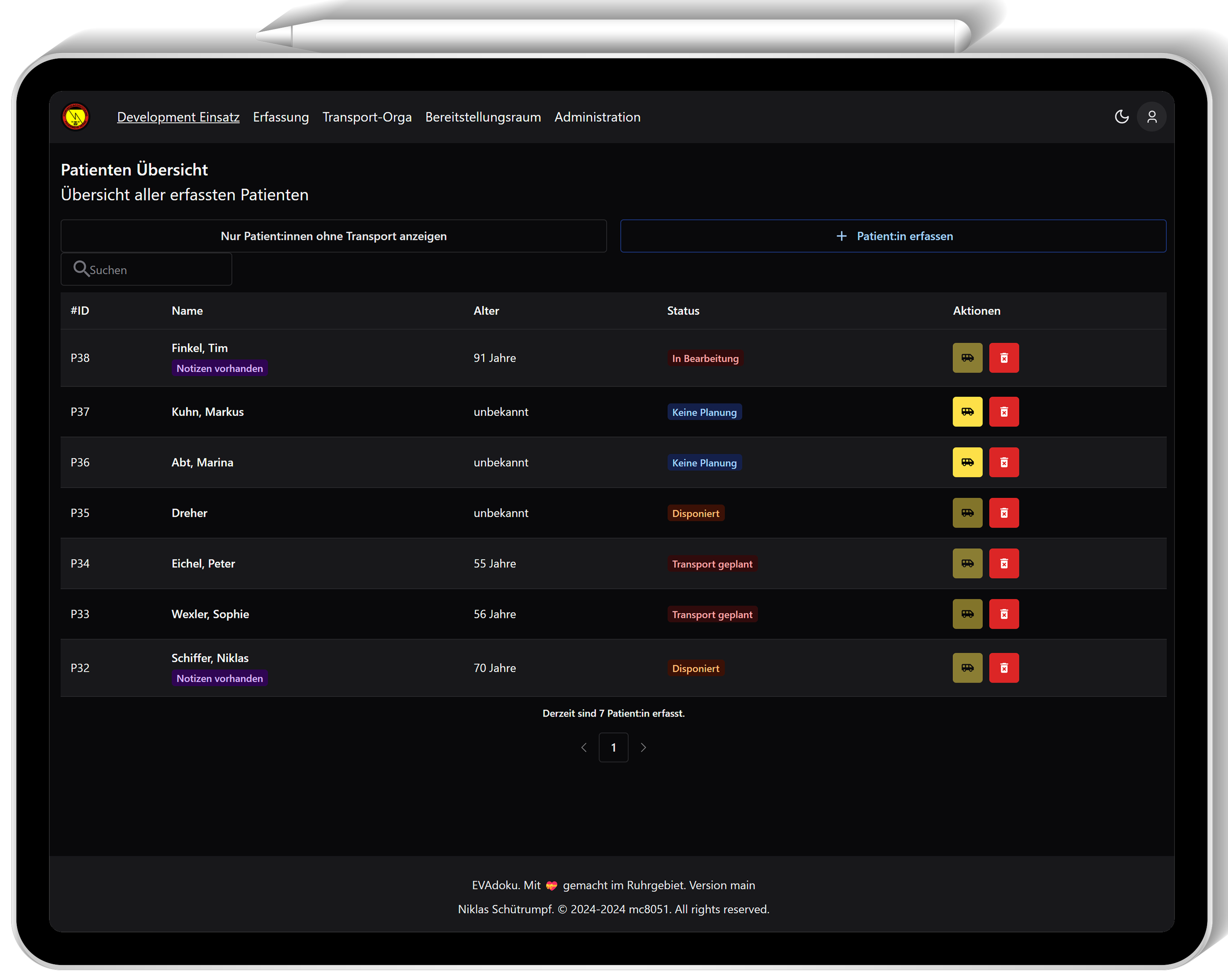This screenshot has width=1228, height=980.
Task: Delete patient Schiffer, Niklas
Action: [1004, 668]
